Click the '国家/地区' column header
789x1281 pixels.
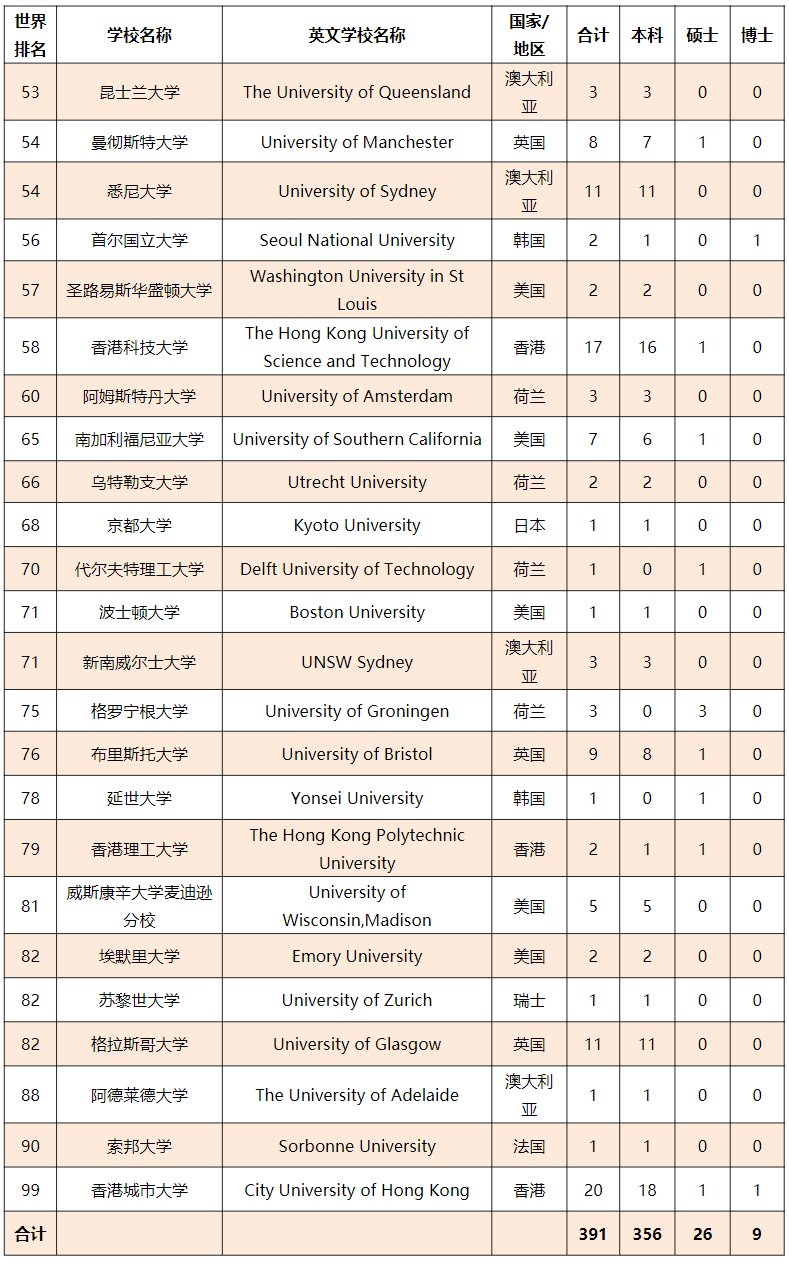(x=529, y=35)
